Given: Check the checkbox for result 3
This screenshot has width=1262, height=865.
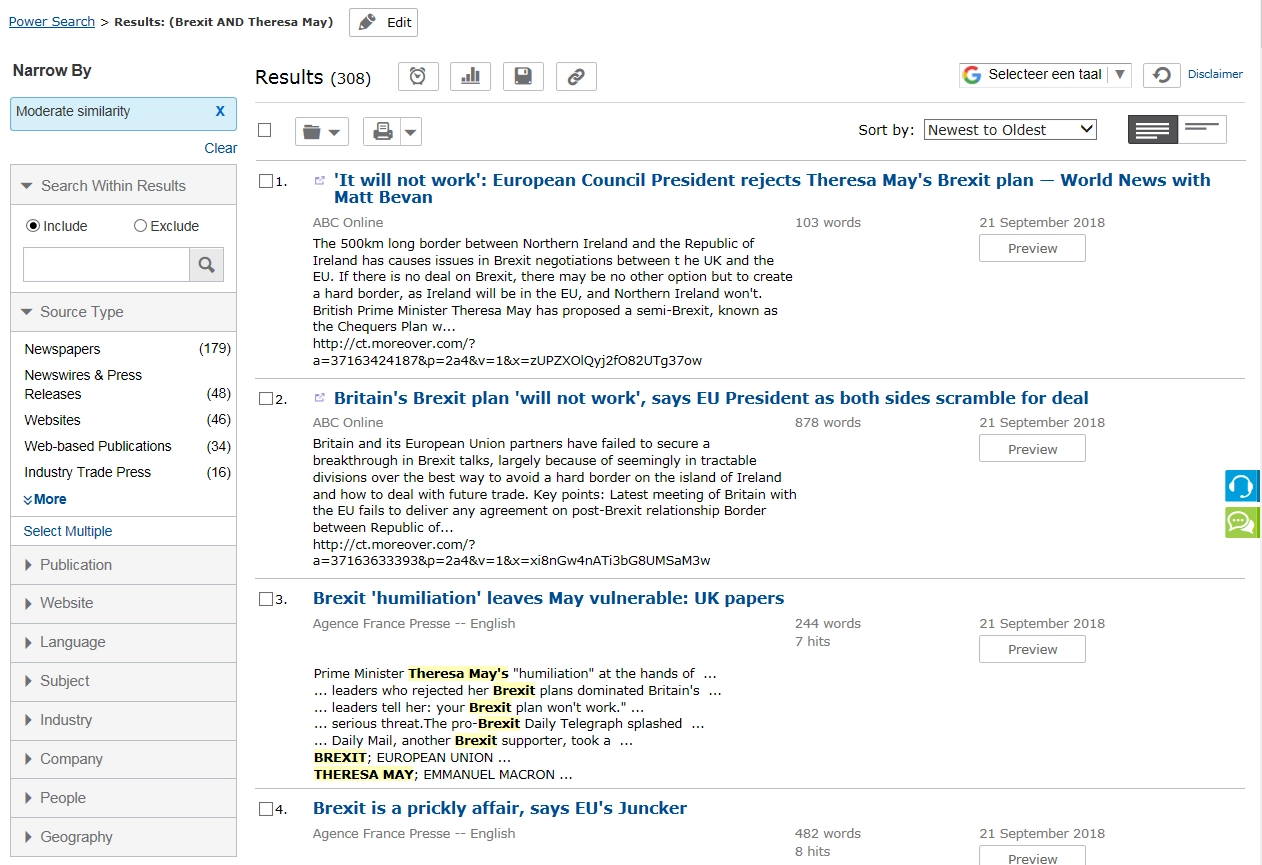Looking at the screenshot, I should coord(265,599).
